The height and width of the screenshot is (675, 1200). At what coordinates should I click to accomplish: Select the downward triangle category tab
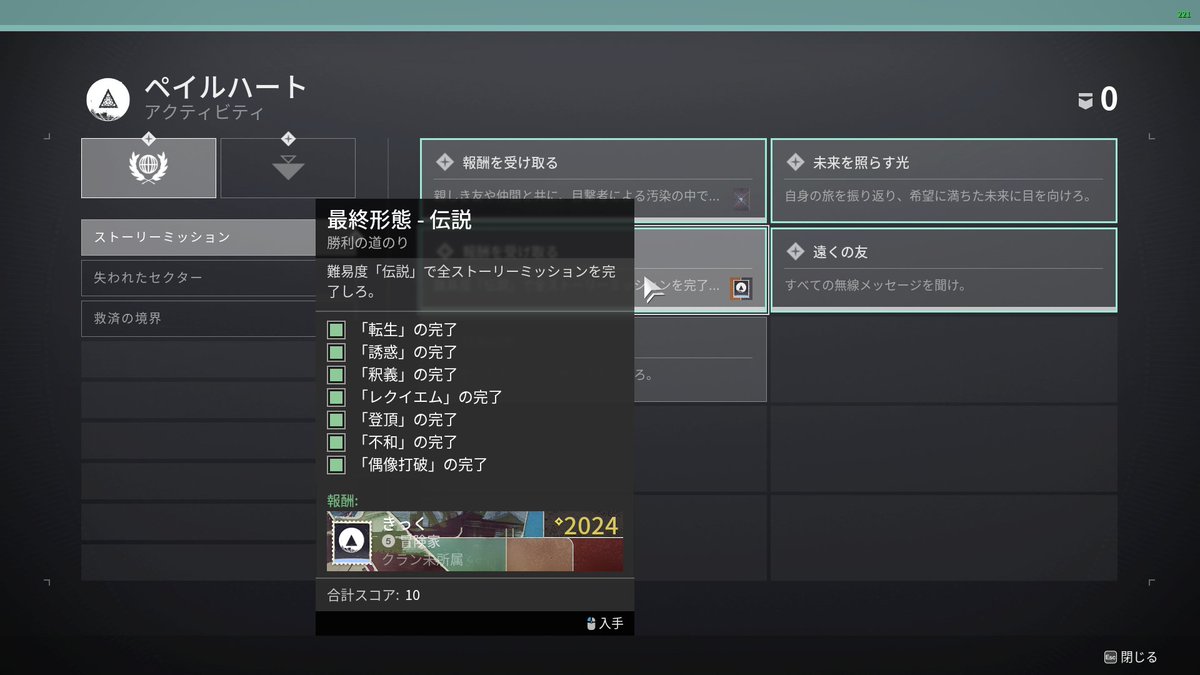tap(288, 168)
